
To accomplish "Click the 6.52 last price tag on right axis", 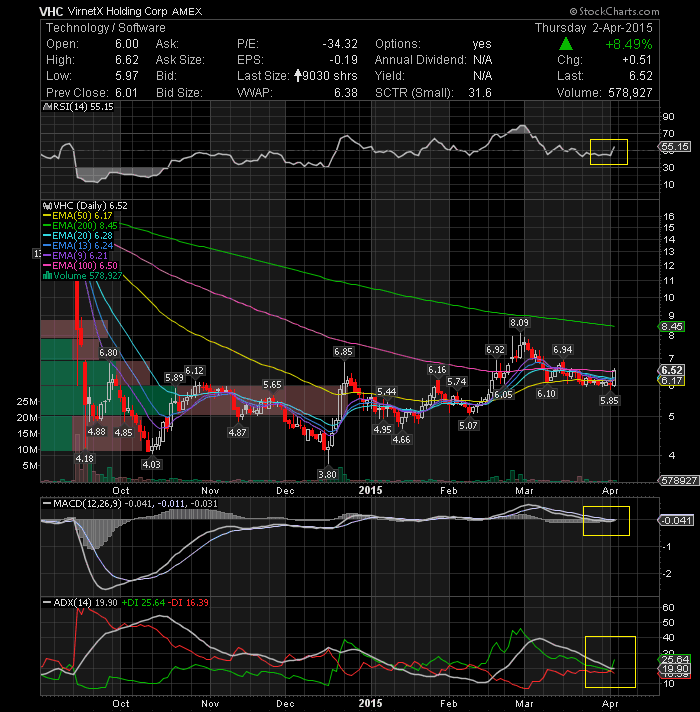I will click(x=671, y=370).
